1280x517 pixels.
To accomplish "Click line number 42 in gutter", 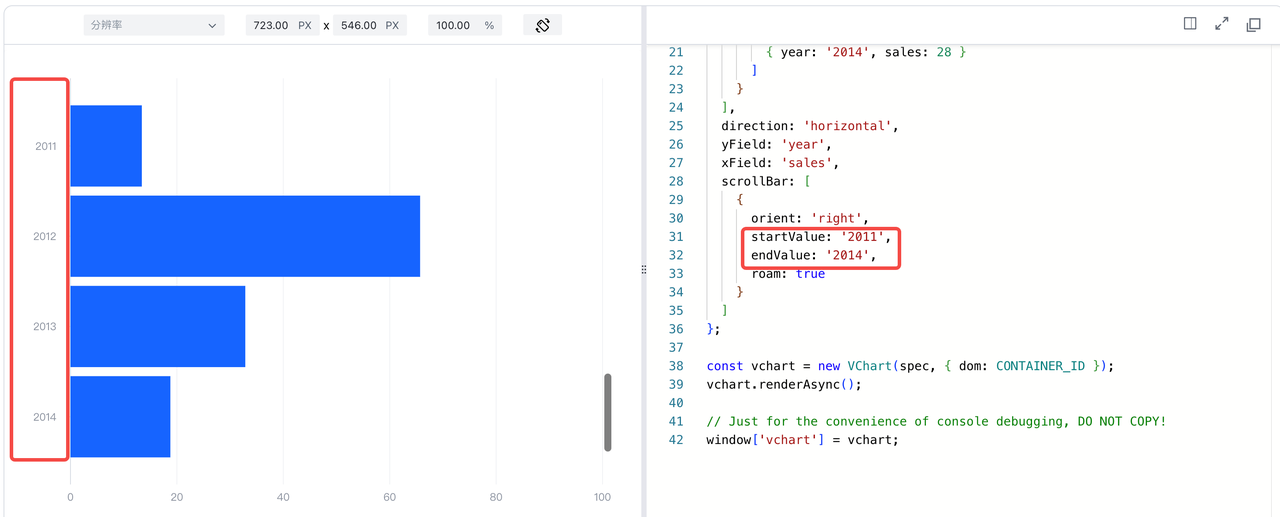I will pos(675,439).
